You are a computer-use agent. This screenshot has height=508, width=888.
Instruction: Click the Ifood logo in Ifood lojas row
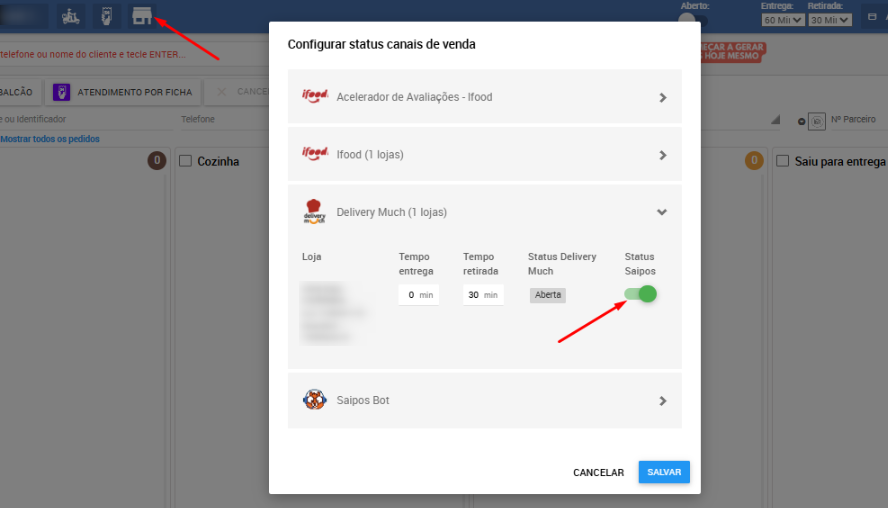coord(315,153)
